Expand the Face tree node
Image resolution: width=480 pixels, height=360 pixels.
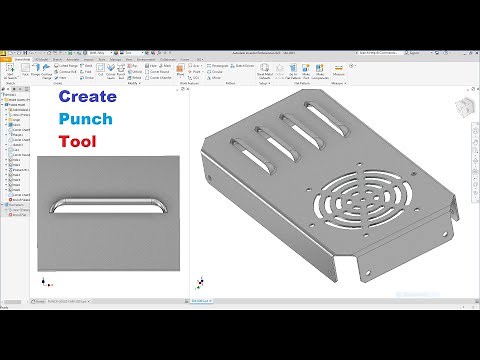tap(6, 125)
